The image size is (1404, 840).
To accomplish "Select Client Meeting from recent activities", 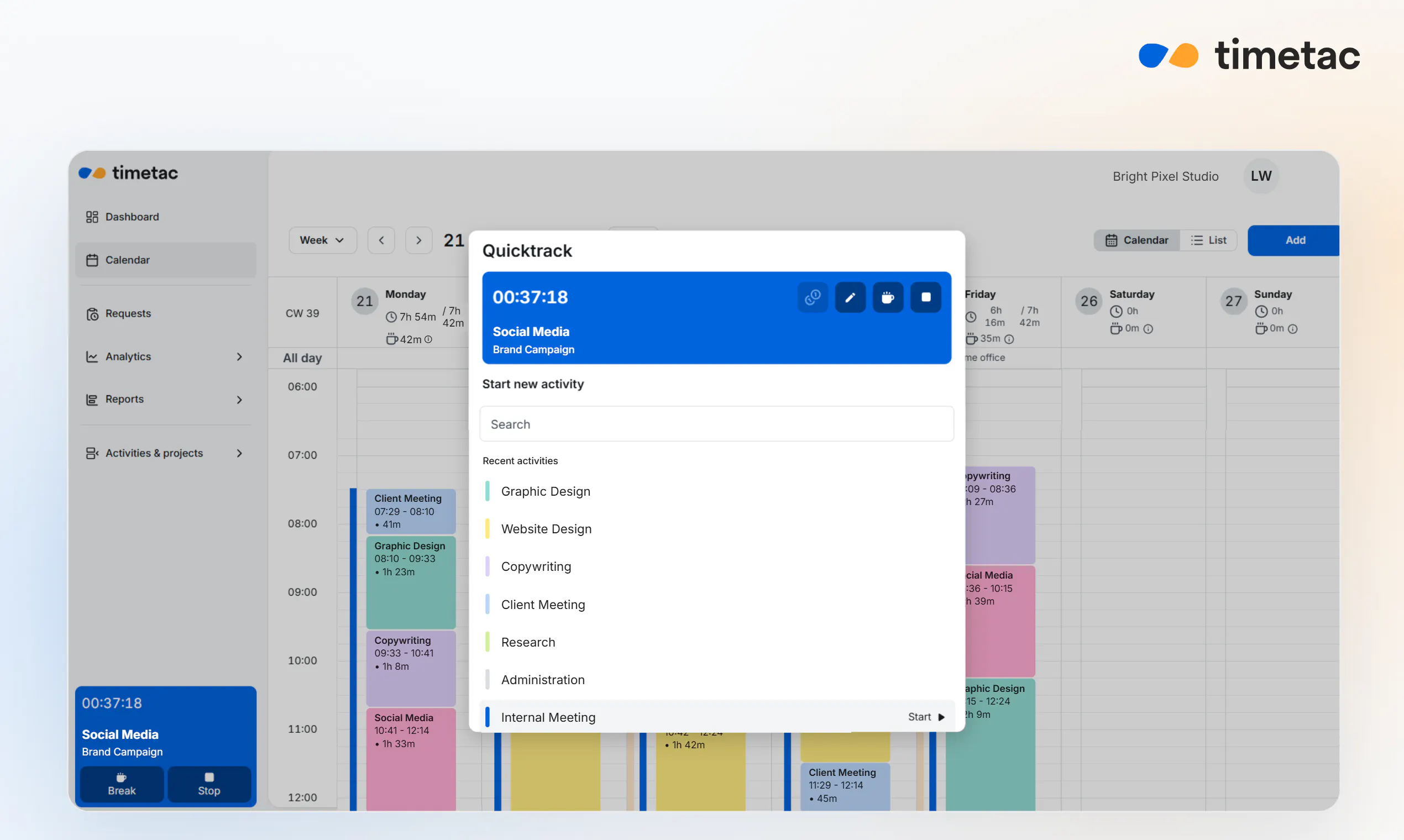I will tap(716, 605).
